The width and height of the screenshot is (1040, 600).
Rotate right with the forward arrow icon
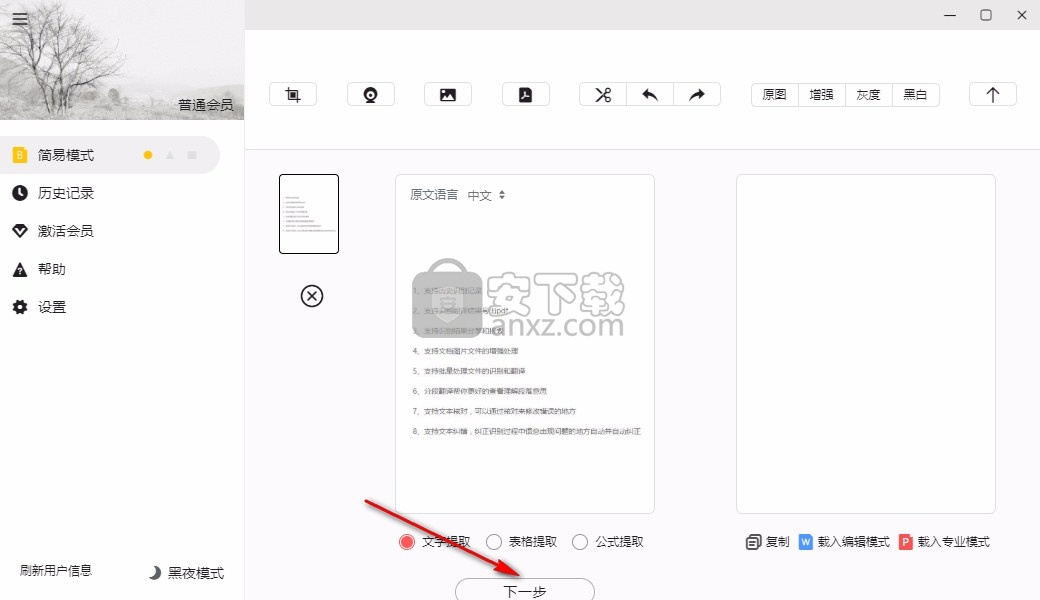pyautogui.click(x=697, y=94)
